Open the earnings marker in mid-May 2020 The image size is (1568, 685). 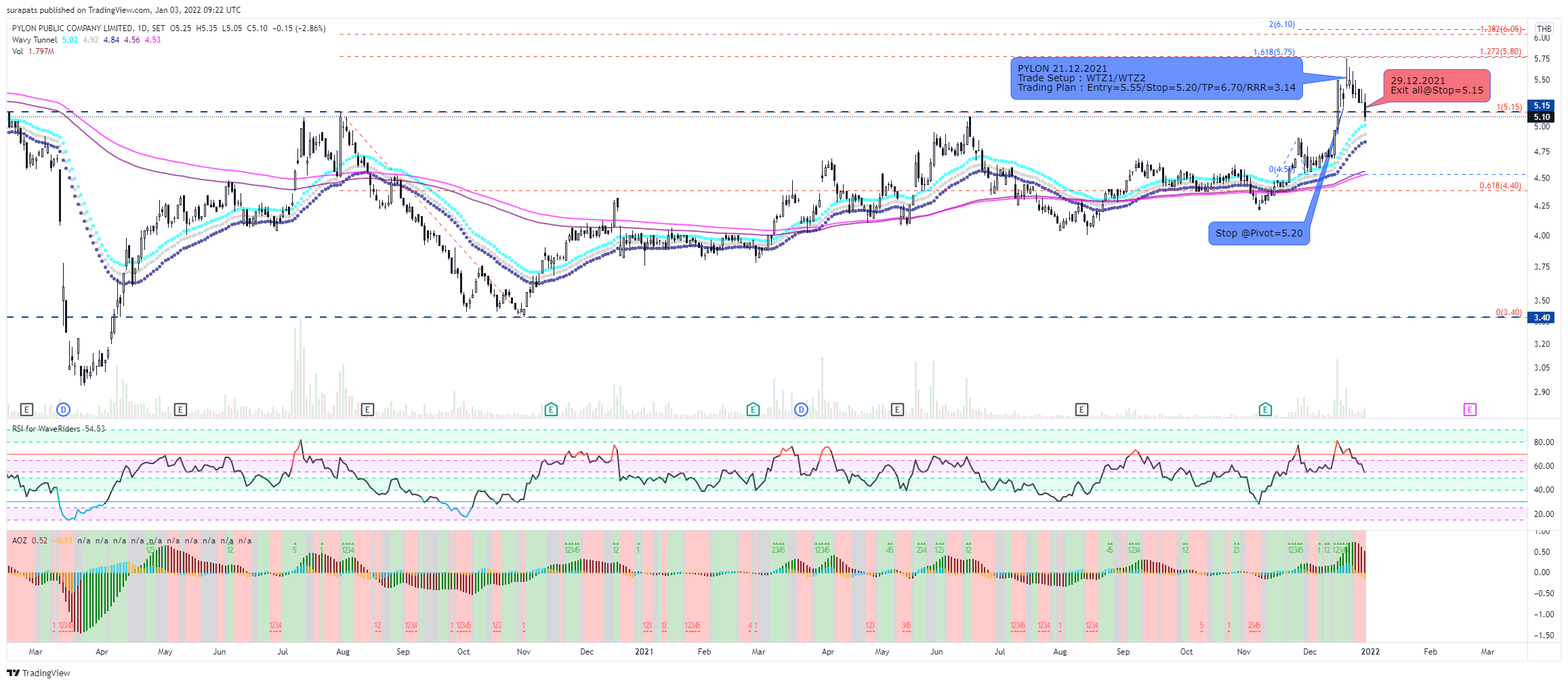click(180, 409)
